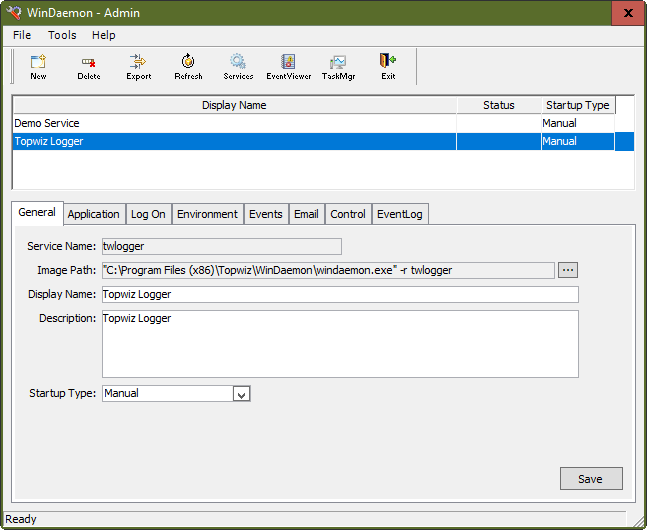Switch to the Environment tab
Image resolution: width=647 pixels, height=530 pixels.
coord(207,214)
